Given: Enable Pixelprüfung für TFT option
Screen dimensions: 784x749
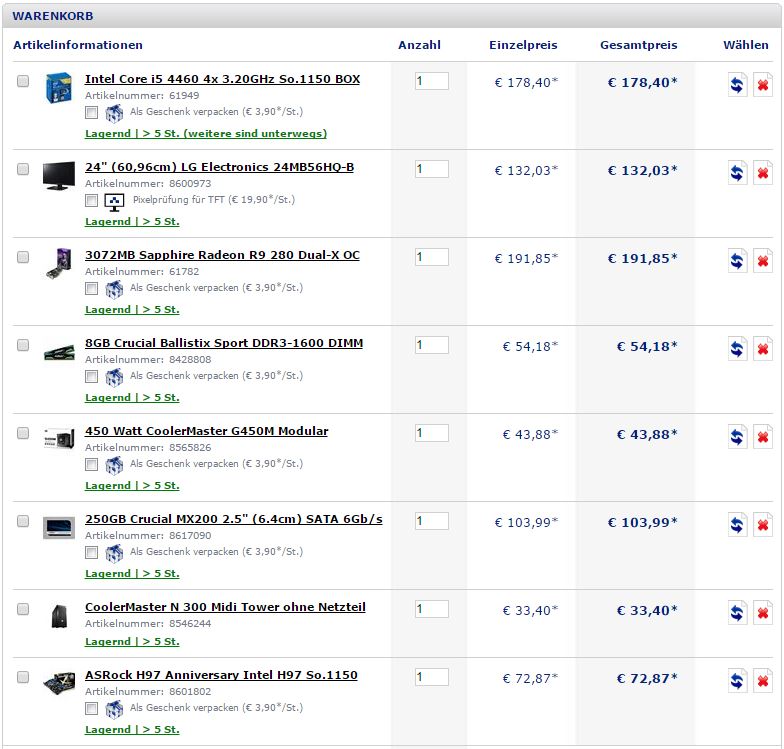Looking at the screenshot, I should point(91,200).
